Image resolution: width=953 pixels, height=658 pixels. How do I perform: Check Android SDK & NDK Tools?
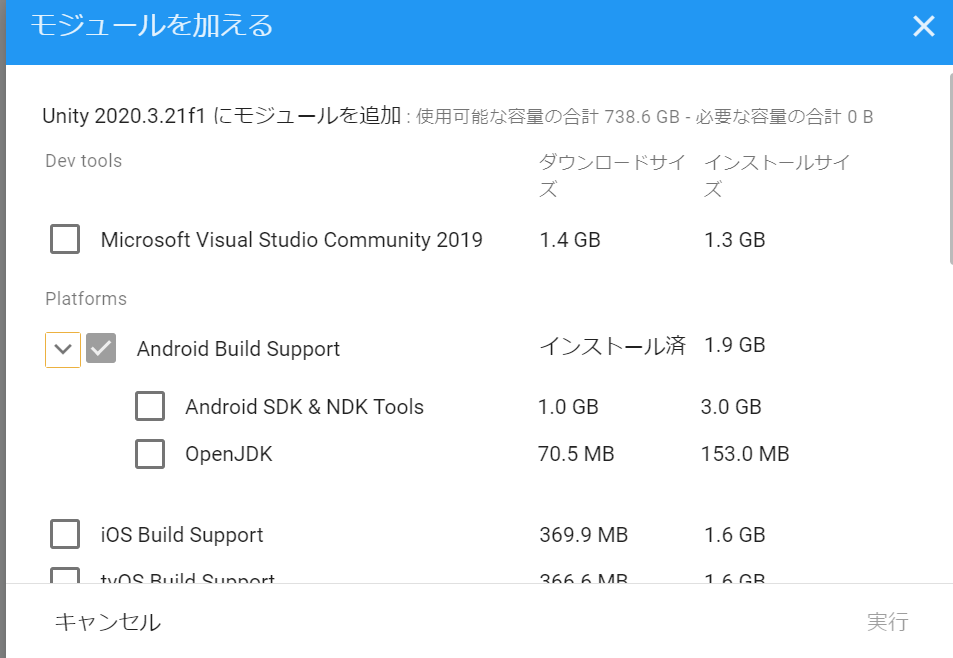pyautogui.click(x=150, y=406)
